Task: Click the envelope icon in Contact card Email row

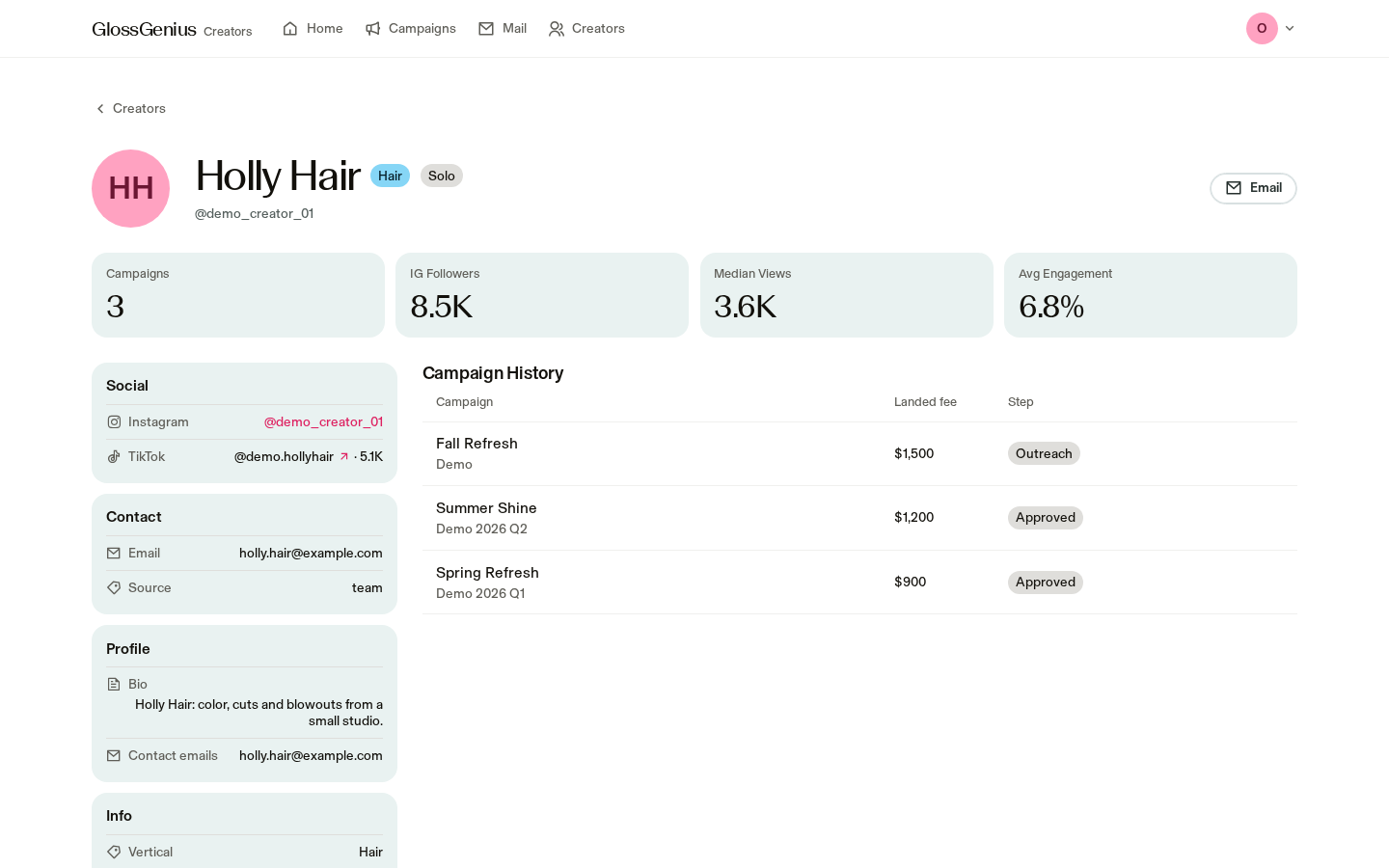Action: (114, 554)
